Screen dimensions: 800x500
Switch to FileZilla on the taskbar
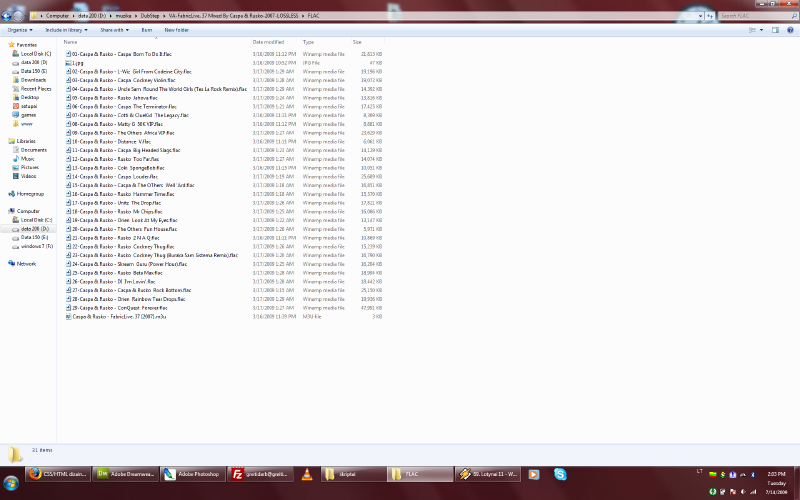260,474
